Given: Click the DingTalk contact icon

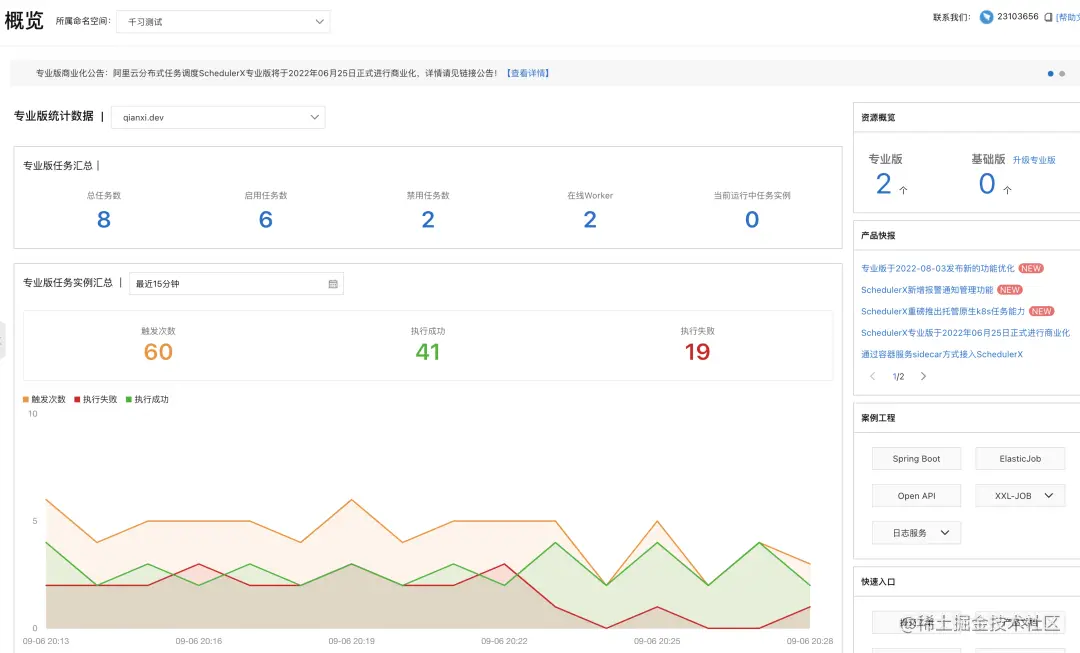Looking at the screenshot, I should (986, 17).
